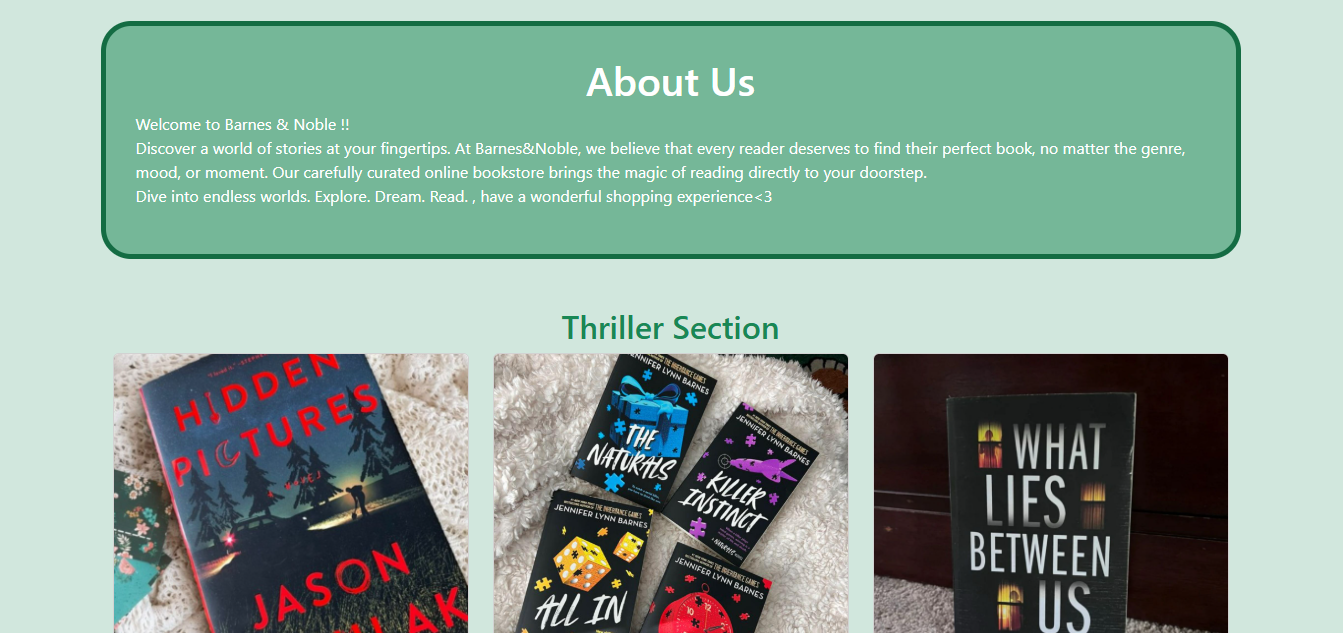Click the "Welcome to Barnes & Noble !!" line
This screenshot has height=633, width=1343.
tap(243, 125)
